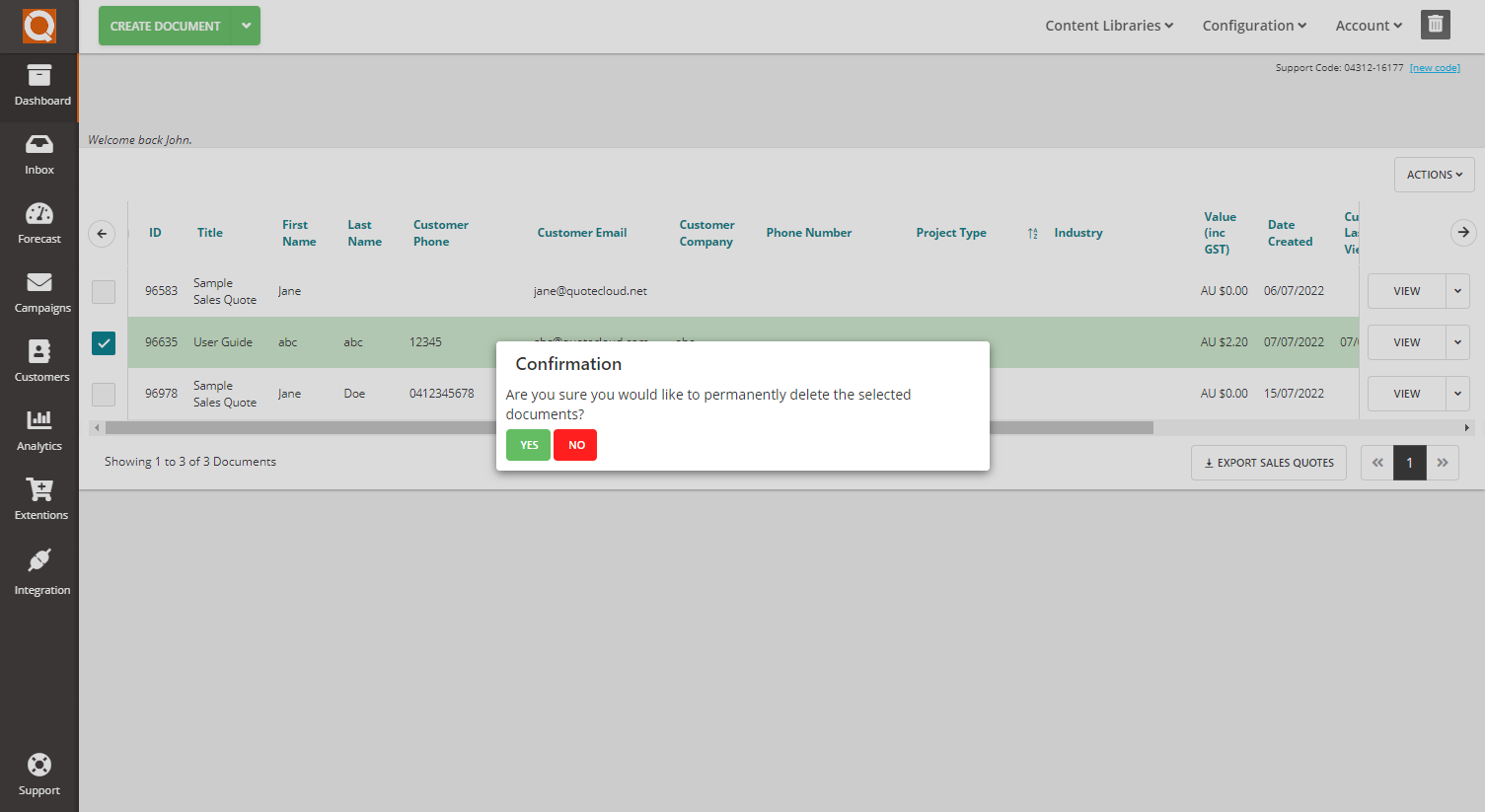Open the Campaigns section

pos(39,291)
